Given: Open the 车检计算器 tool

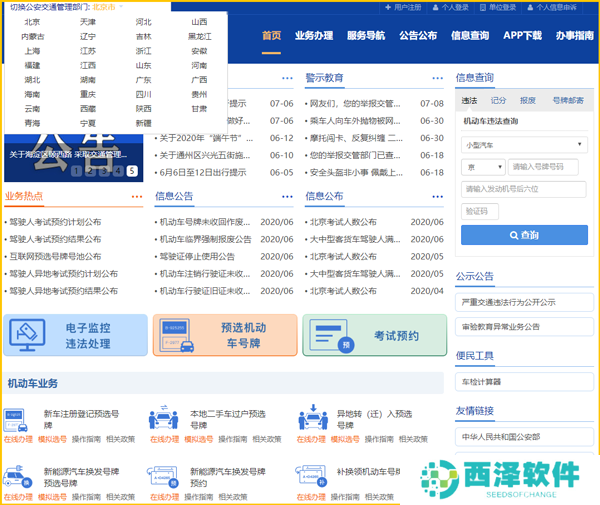Looking at the screenshot, I should coord(524,382).
